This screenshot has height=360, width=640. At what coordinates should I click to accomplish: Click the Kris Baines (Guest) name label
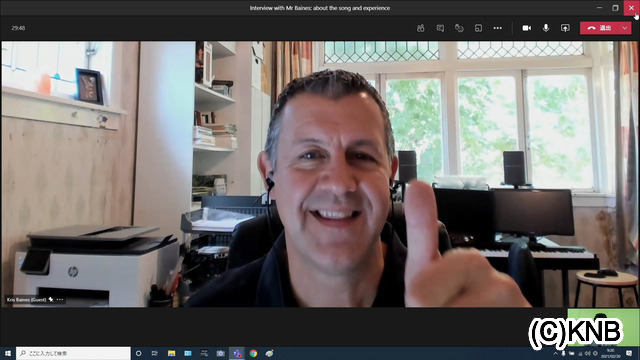27,300
